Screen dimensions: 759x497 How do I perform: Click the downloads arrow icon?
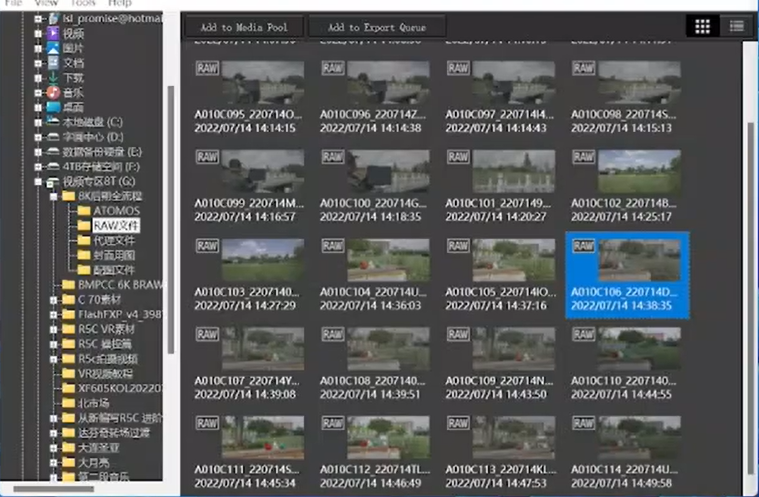(53, 77)
